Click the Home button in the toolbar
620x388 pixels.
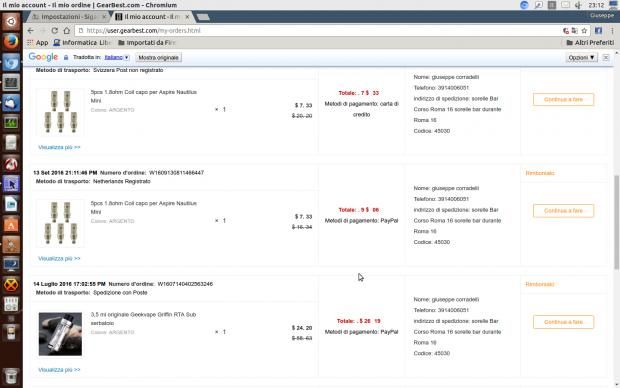click(66, 30)
